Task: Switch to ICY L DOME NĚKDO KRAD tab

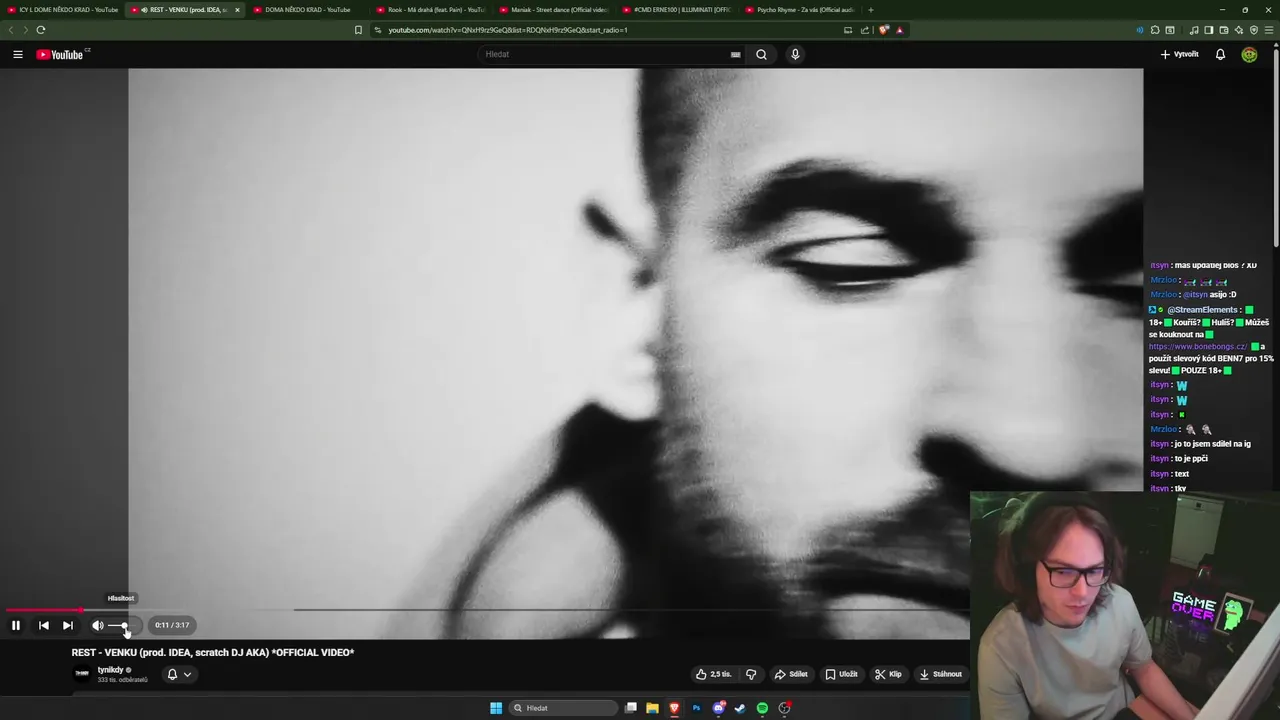Action: coord(61,10)
